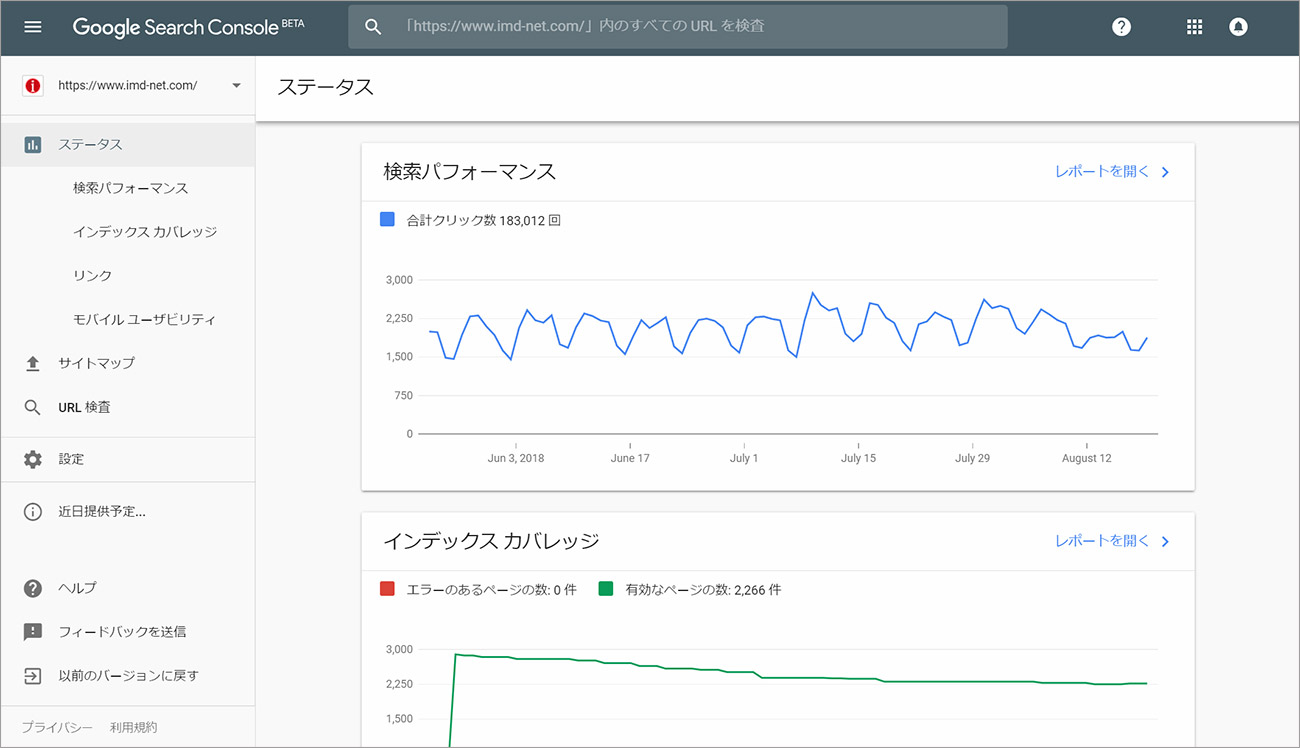Image resolution: width=1300 pixels, height=748 pixels.
Task: Click August 12 axis label
Action: click(1086, 458)
